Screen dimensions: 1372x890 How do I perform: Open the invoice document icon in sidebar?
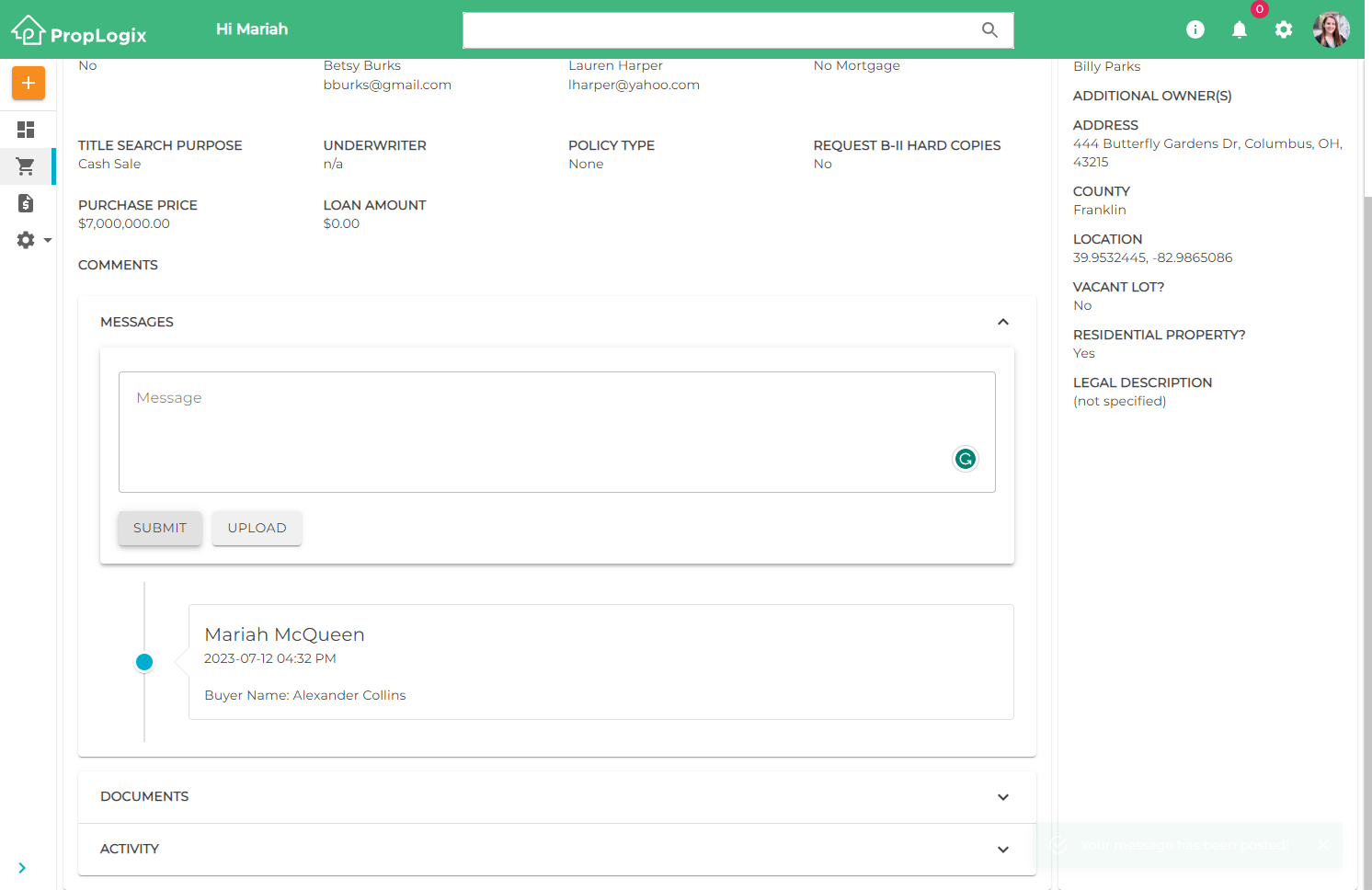[26, 203]
